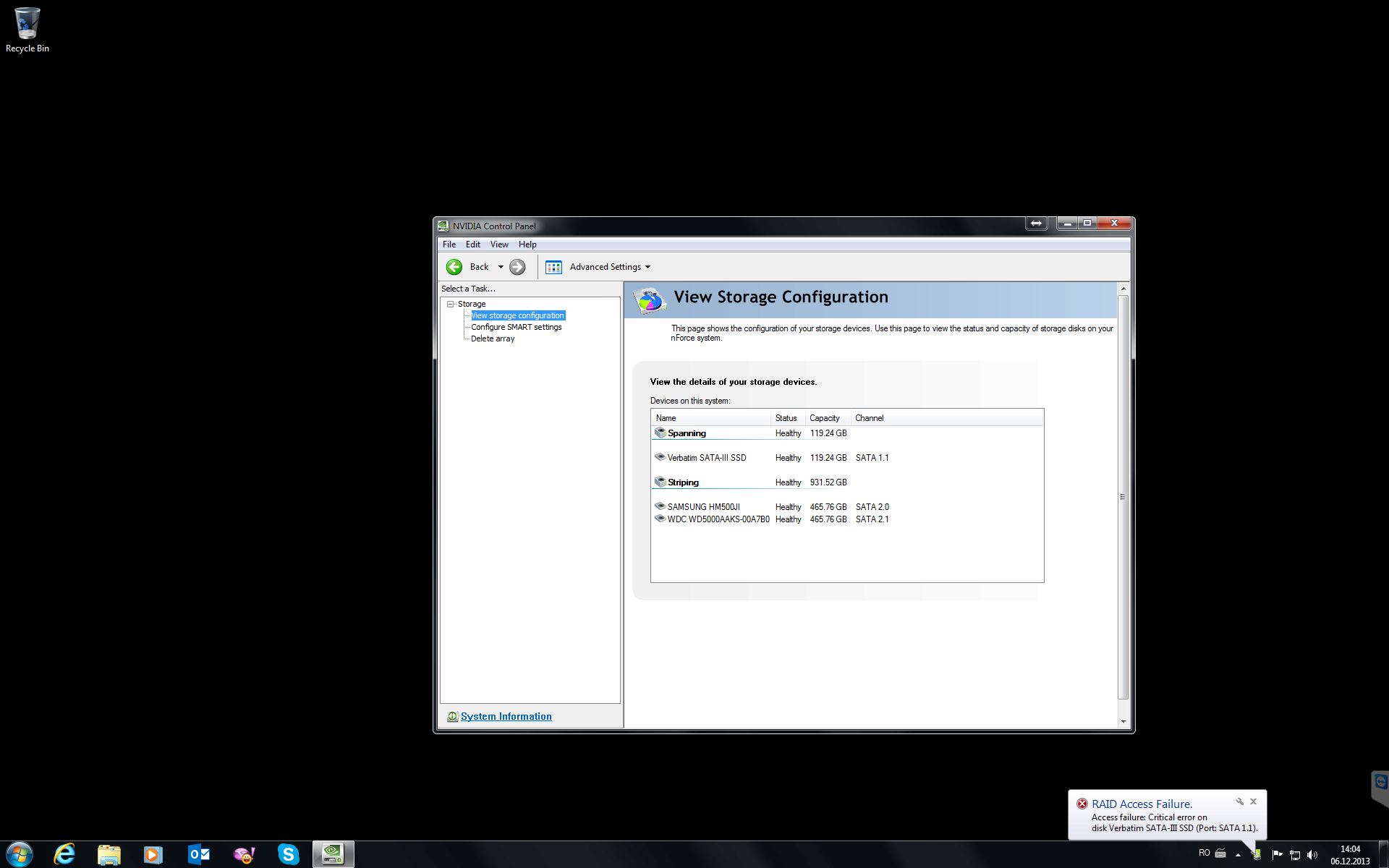Click the Show desktop button
Image resolution: width=1389 pixels, height=868 pixels.
tap(1383, 854)
